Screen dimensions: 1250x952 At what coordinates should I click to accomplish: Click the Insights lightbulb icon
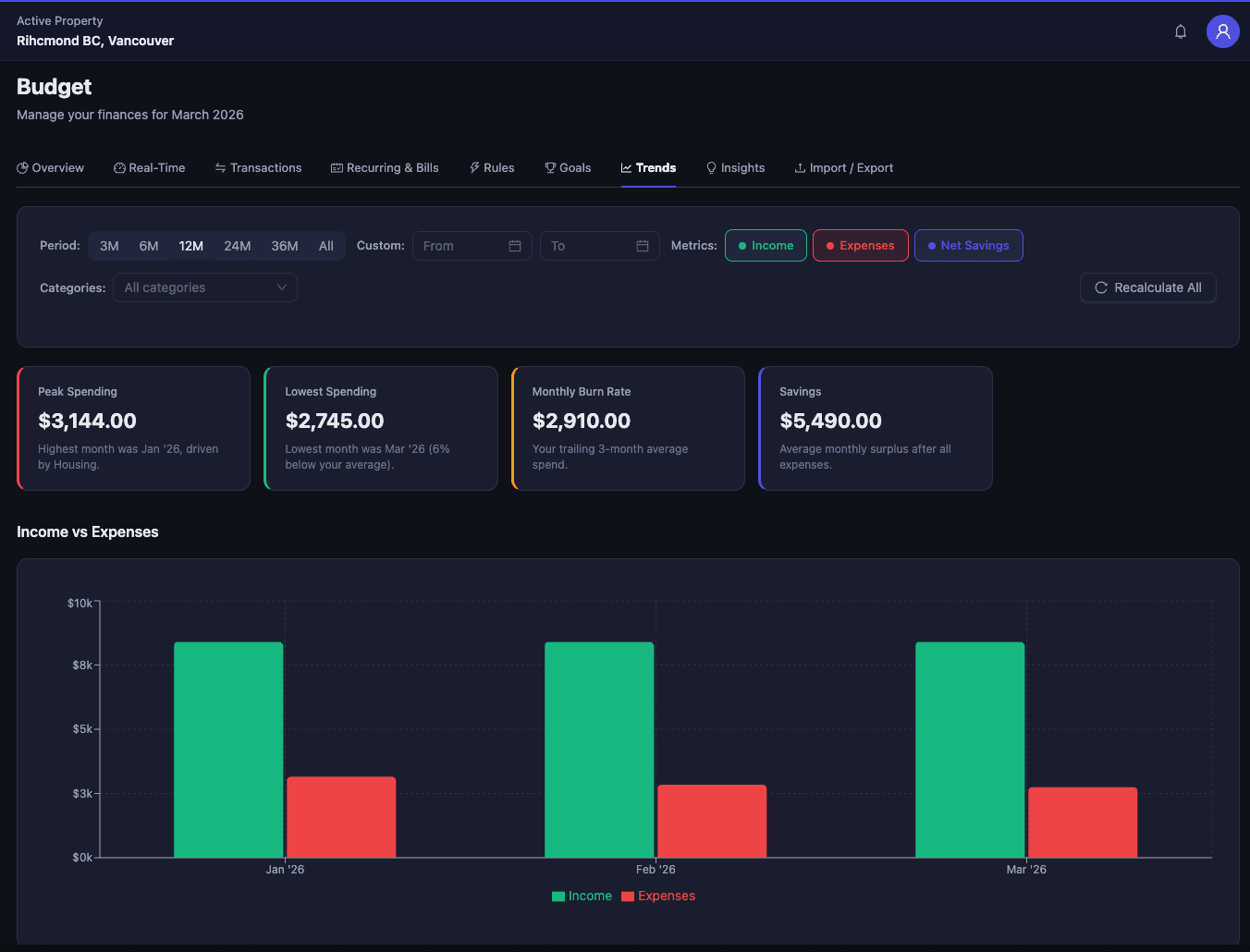(711, 168)
